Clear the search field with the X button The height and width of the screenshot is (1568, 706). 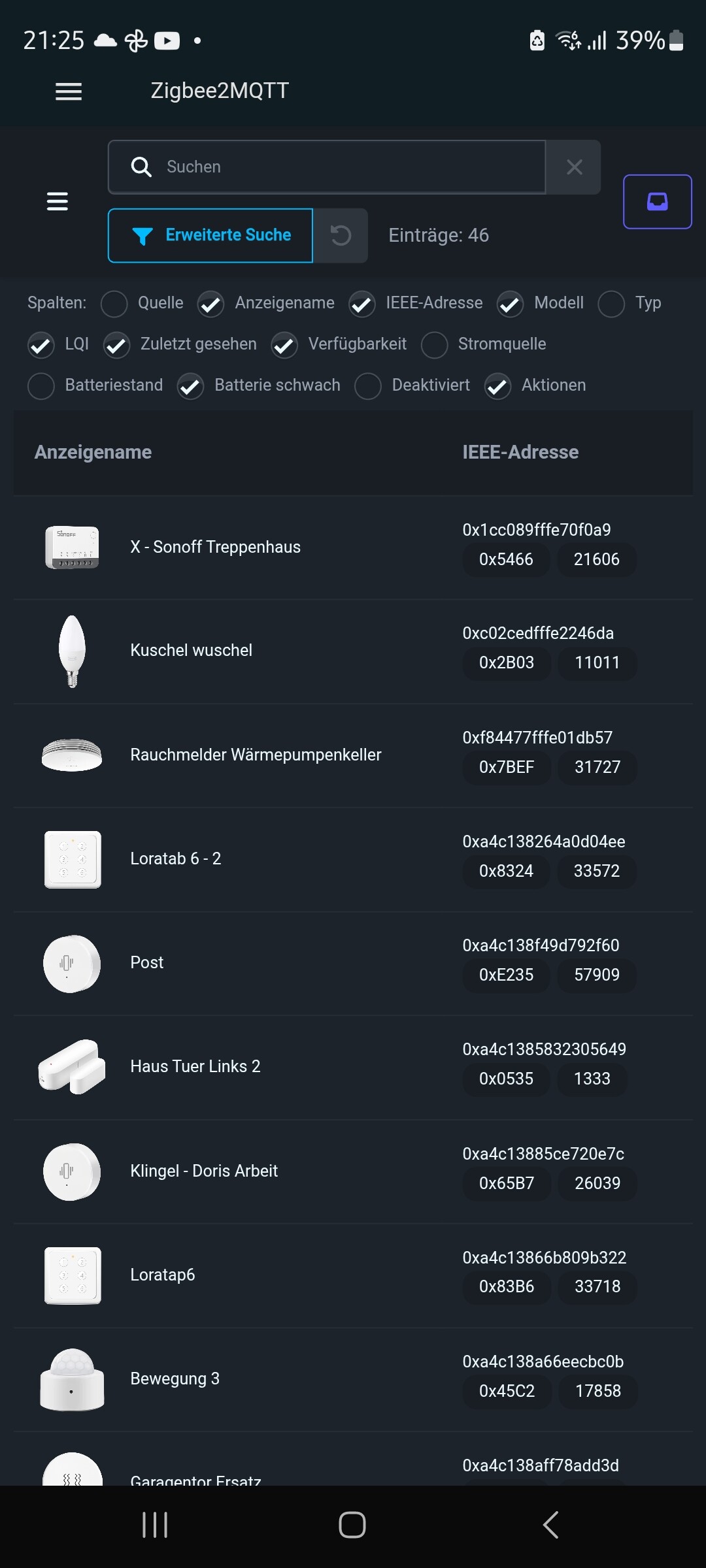click(x=574, y=167)
